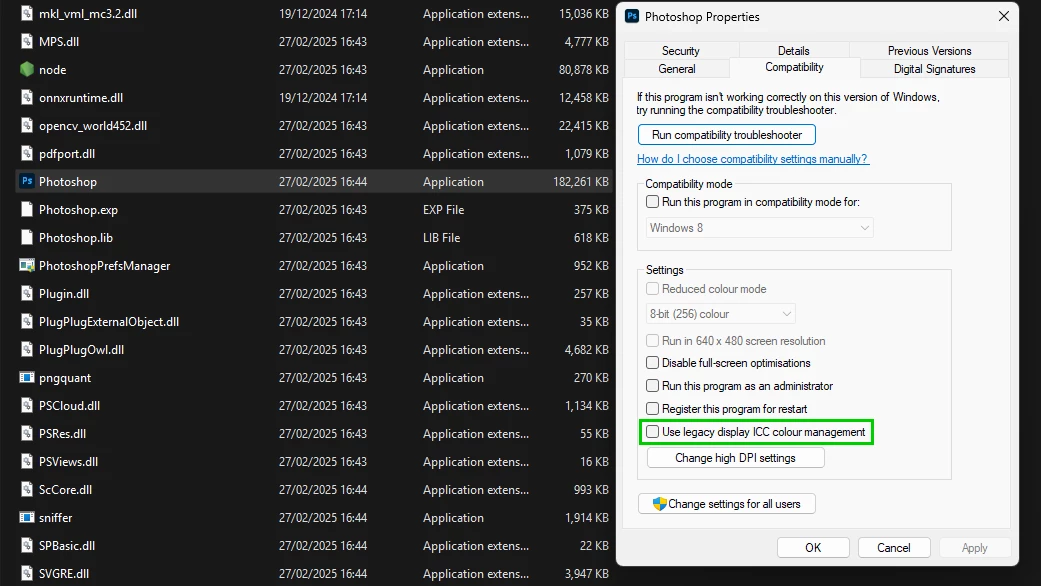Screen dimensions: 1041x586
Task: Click the 182,261 KB size value
Action: [581, 181]
